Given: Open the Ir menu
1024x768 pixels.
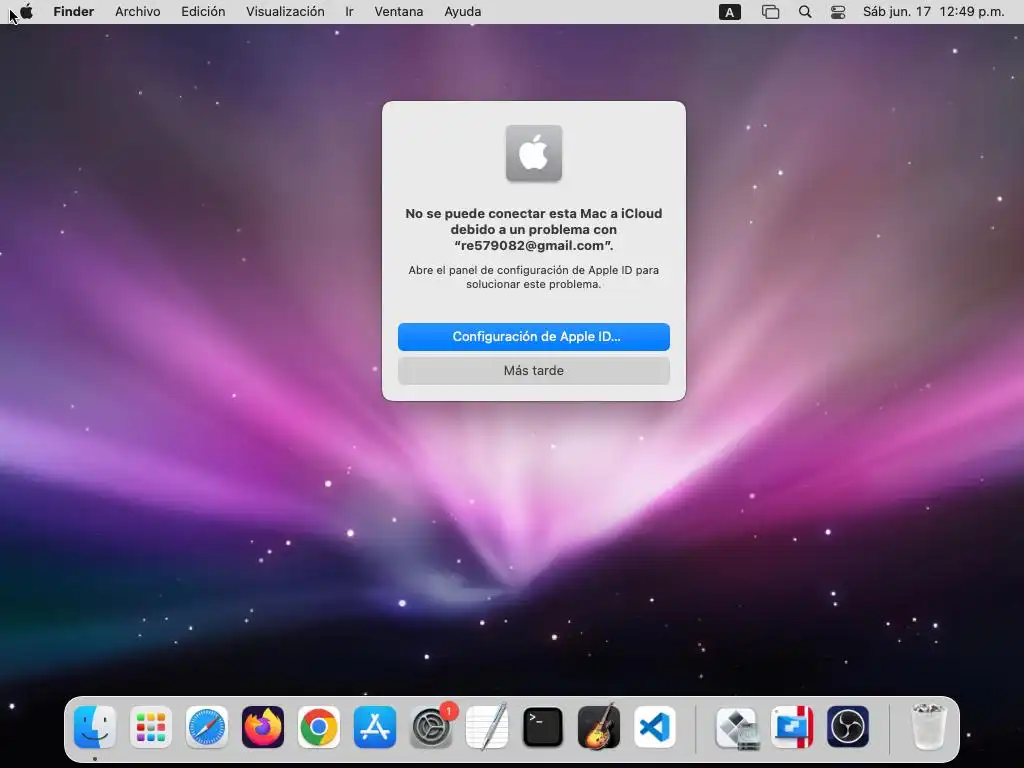Looking at the screenshot, I should 349,12.
